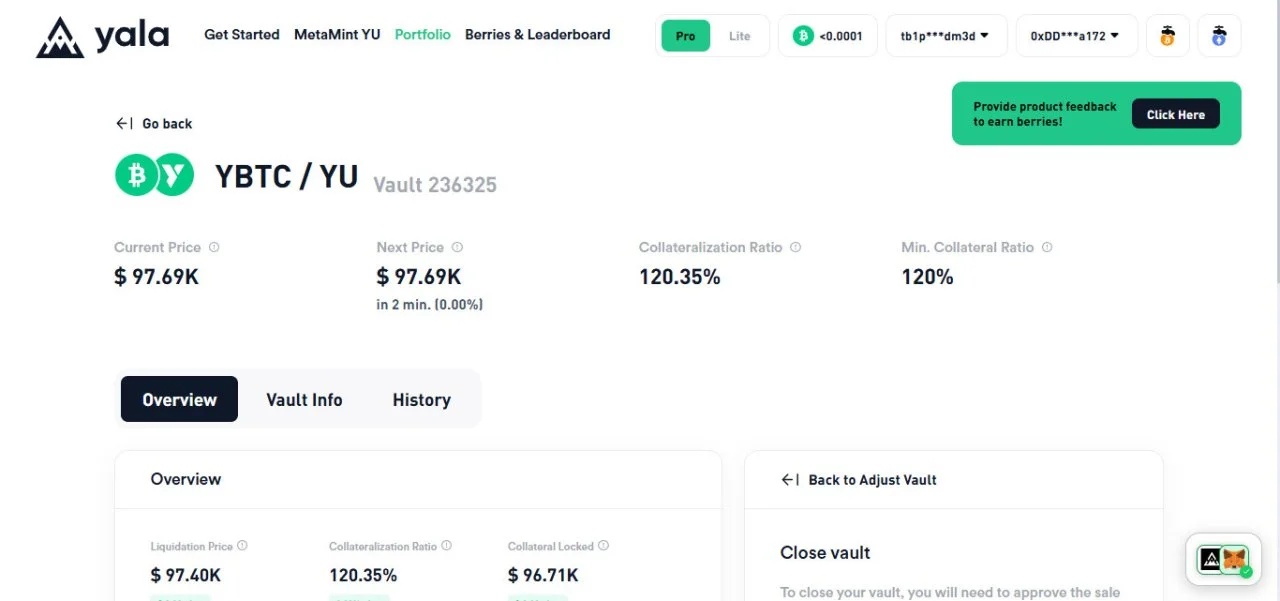Click the Click Here feedback button
1280x601 pixels.
[x=1176, y=114]
